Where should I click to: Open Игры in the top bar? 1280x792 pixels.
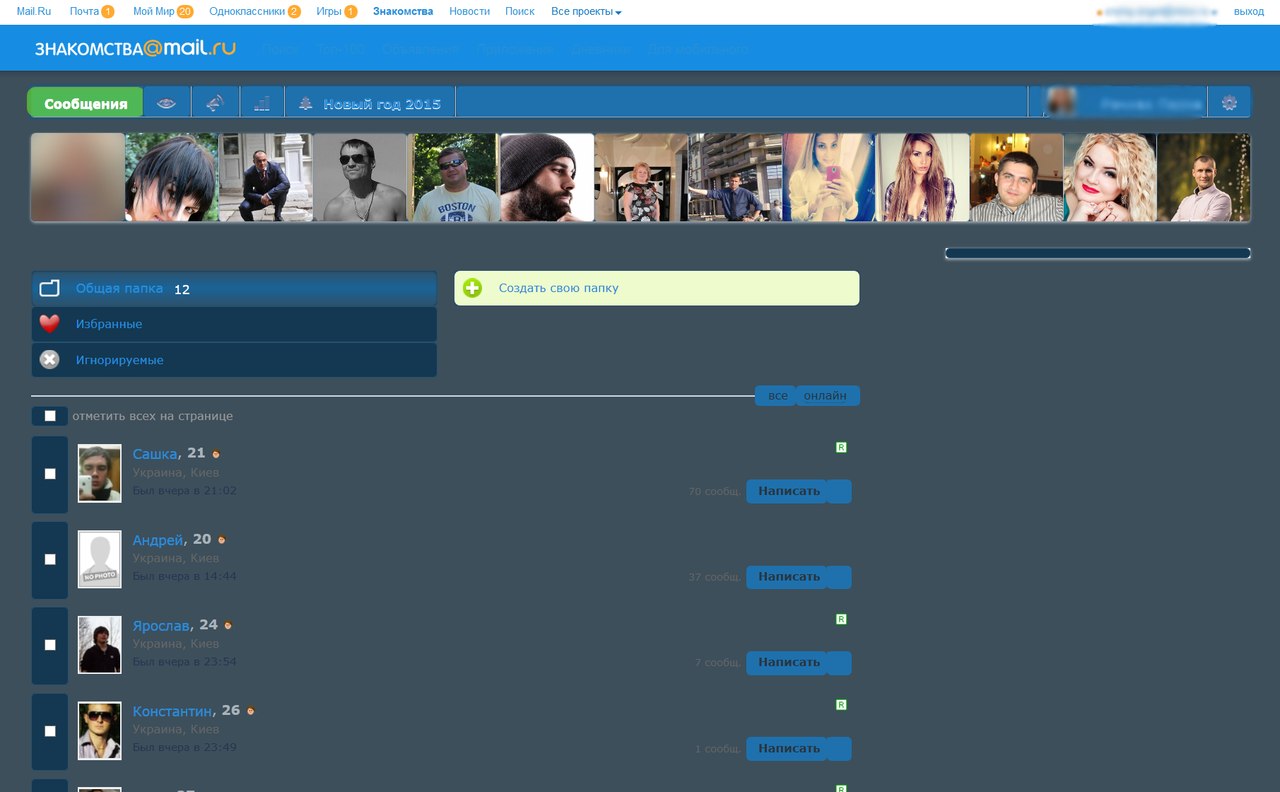point(329,12)
